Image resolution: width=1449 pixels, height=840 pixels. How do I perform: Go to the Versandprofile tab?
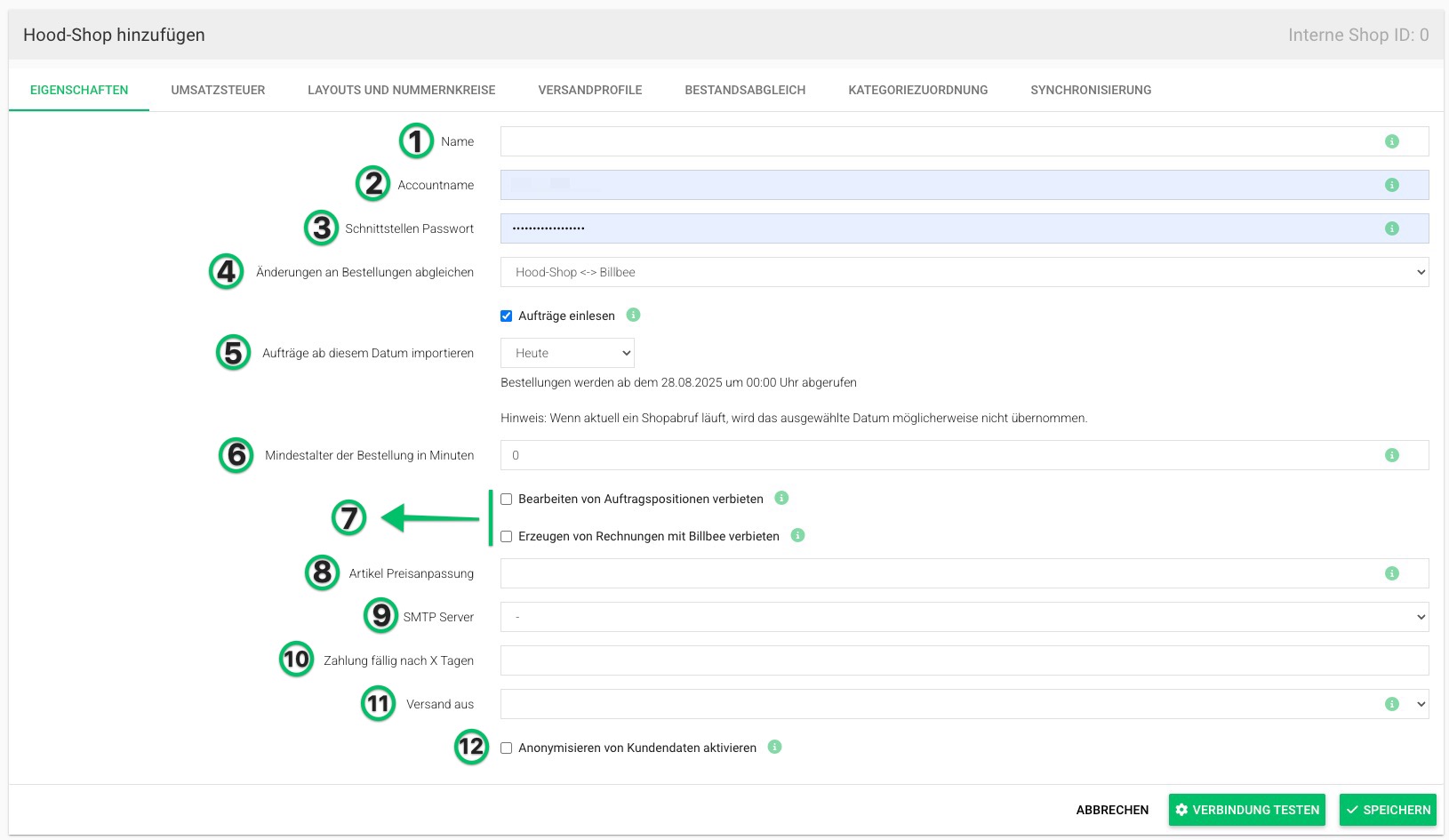click(590, 90)
